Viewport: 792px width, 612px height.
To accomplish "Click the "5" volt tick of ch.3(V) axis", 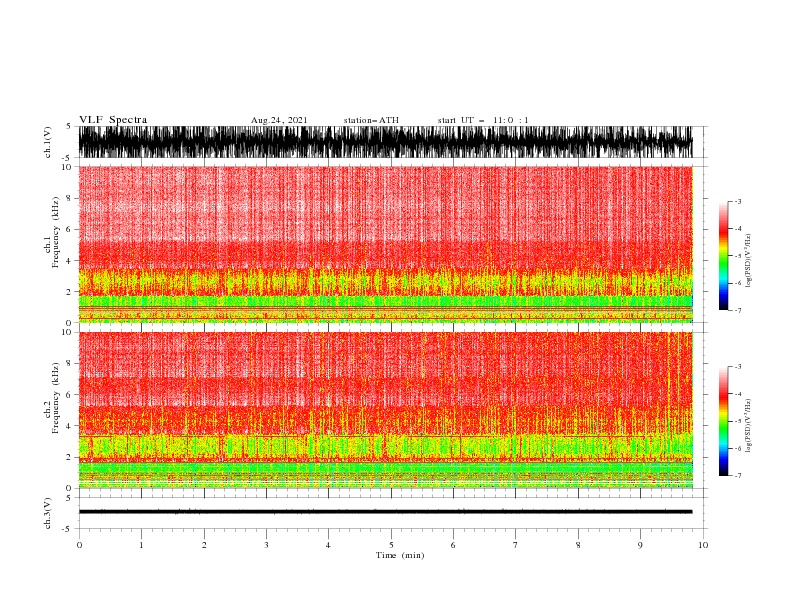I will tap(69, 497).
